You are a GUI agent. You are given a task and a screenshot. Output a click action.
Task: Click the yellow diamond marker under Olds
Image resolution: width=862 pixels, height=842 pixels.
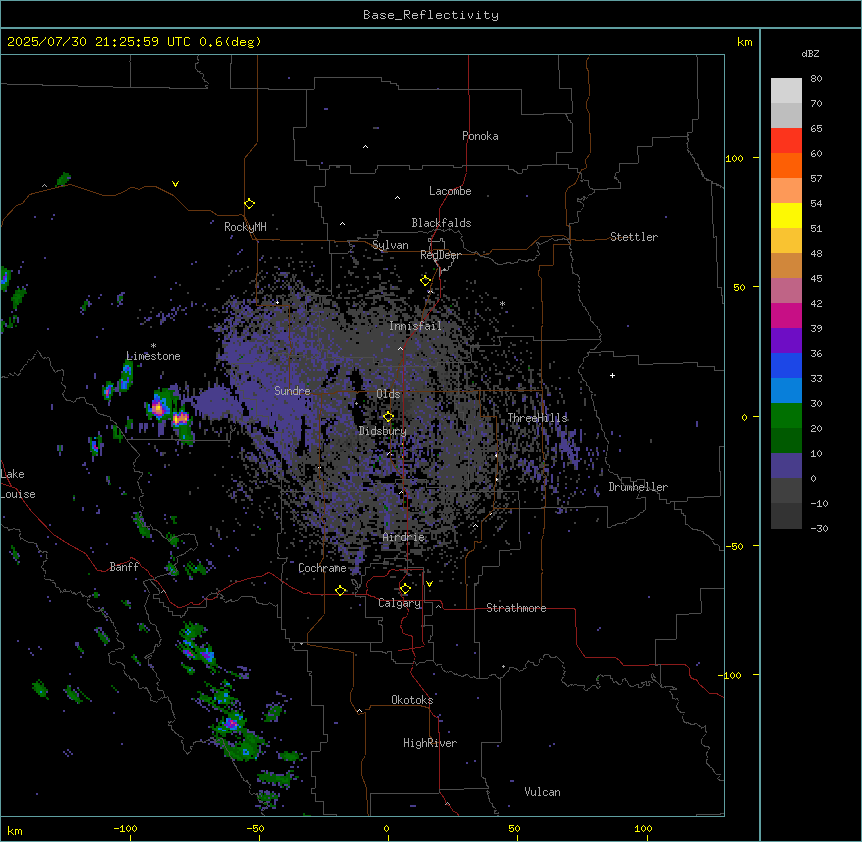coord(388,417)
